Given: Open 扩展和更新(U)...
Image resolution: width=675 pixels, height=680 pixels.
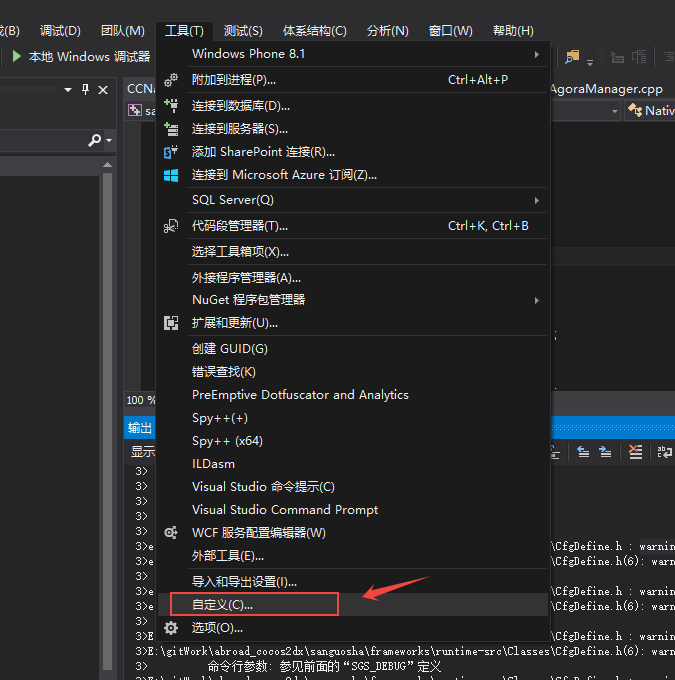Looking at the screenshot, I should point(353,323).
